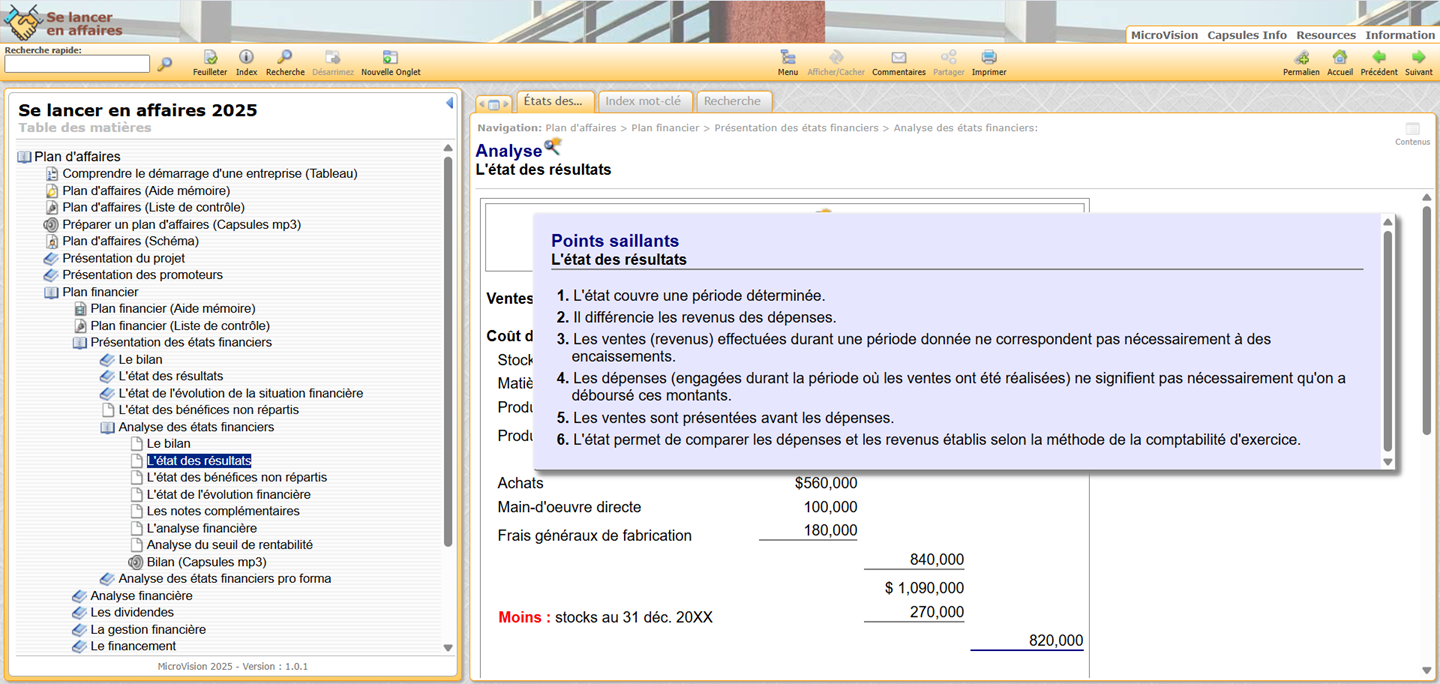1440x684 pixels.
Task: Open the Capsules Info menu
Action: 1246,35
